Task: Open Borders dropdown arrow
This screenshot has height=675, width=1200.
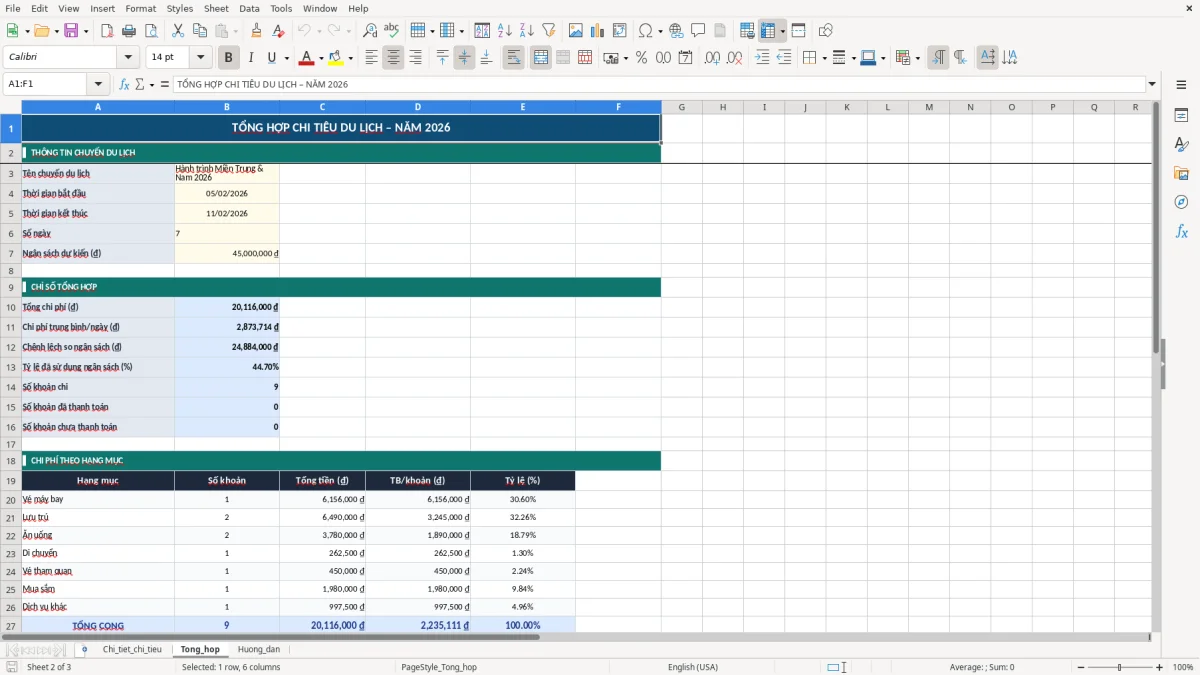Action: tap(823, 58)
